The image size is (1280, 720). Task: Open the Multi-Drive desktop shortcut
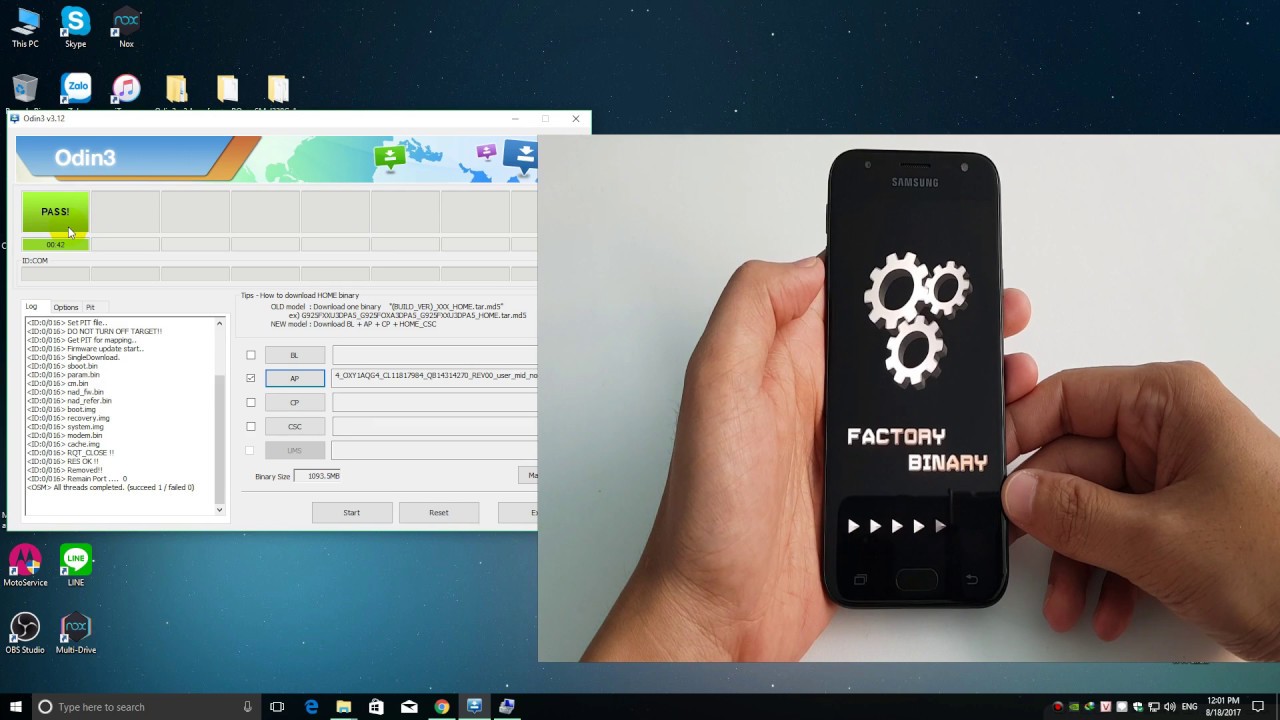click(x=76, y=633)
